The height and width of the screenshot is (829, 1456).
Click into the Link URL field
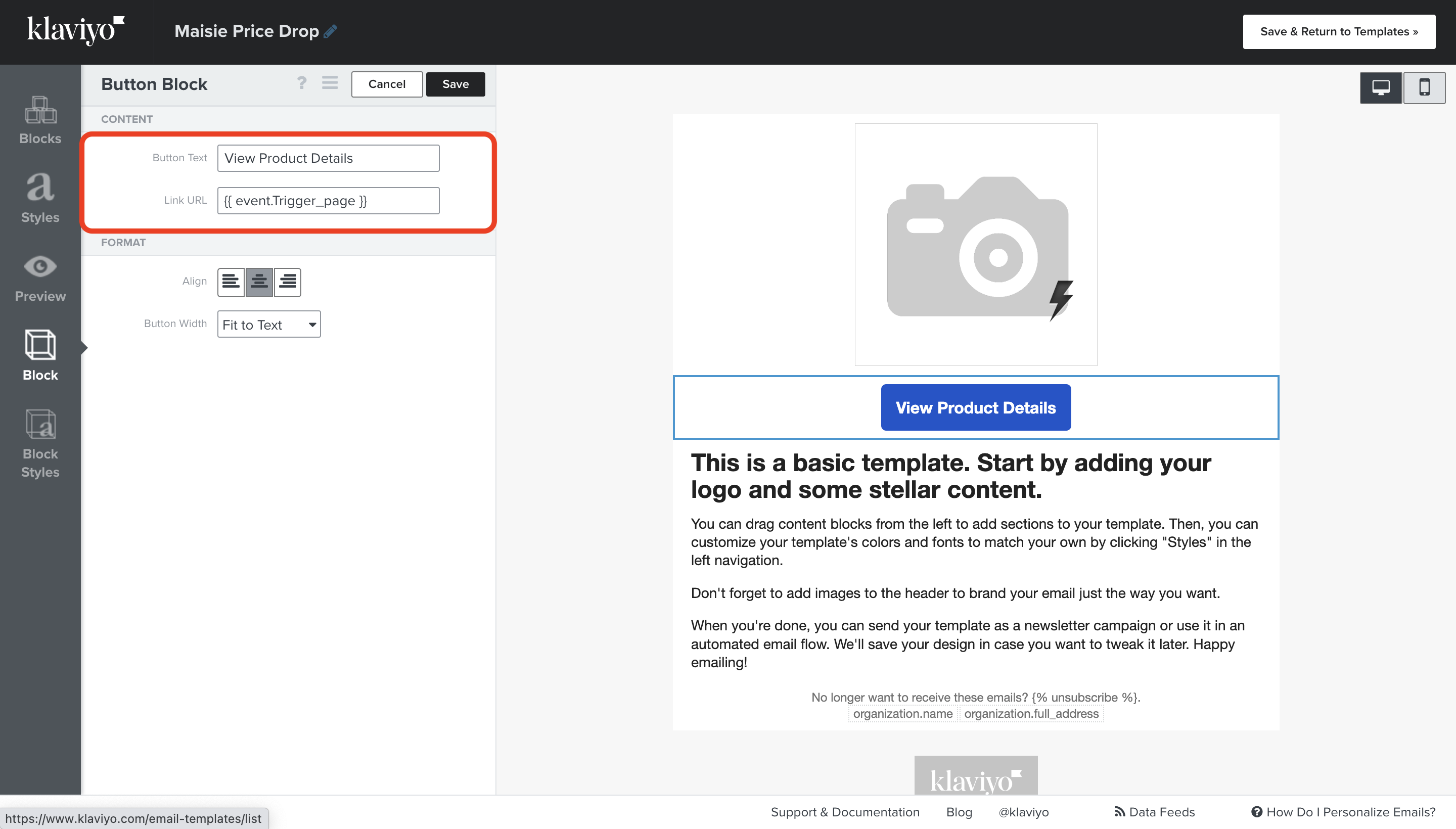click(328, 200)
